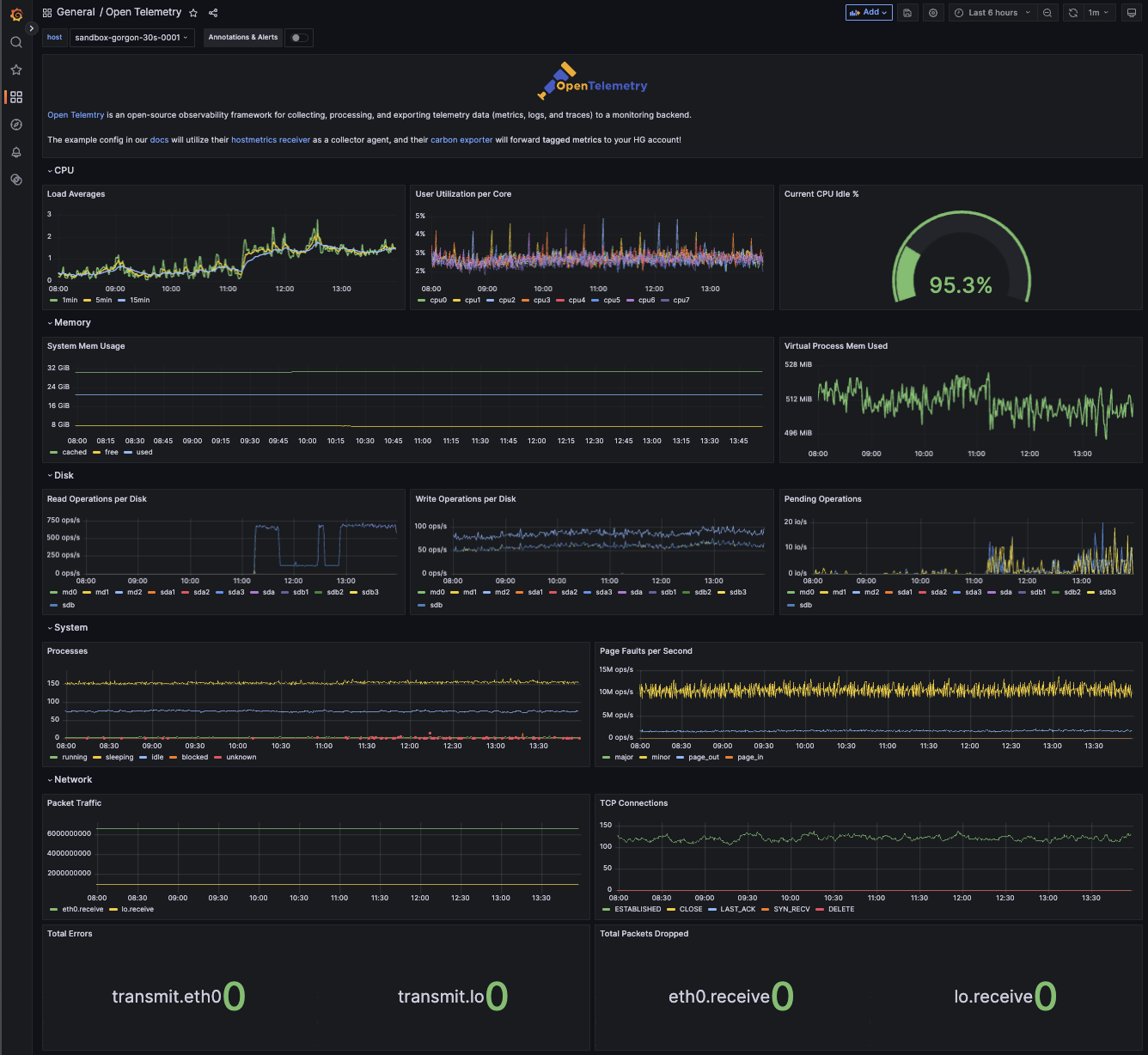1148x1055 pixels.
Task: Share the dashboard via share icon
Action: tap(213, 13)
